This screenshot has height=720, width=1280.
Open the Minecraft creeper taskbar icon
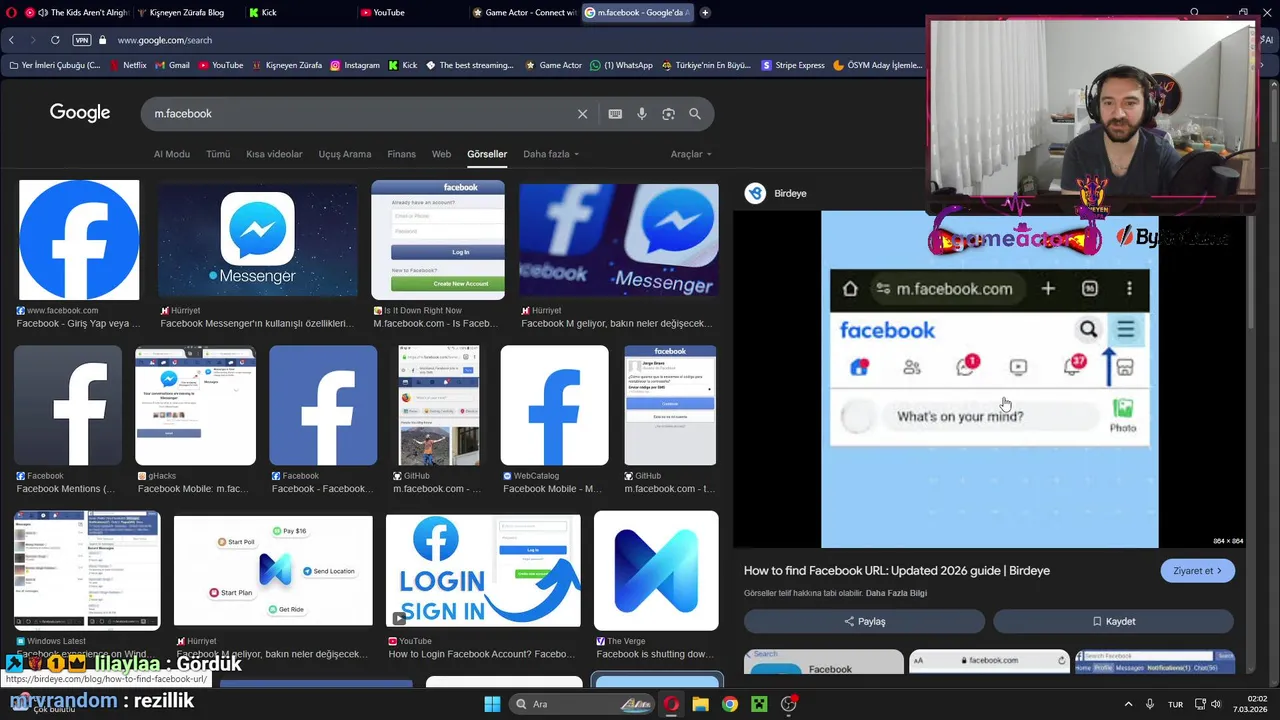coord(759,704)
